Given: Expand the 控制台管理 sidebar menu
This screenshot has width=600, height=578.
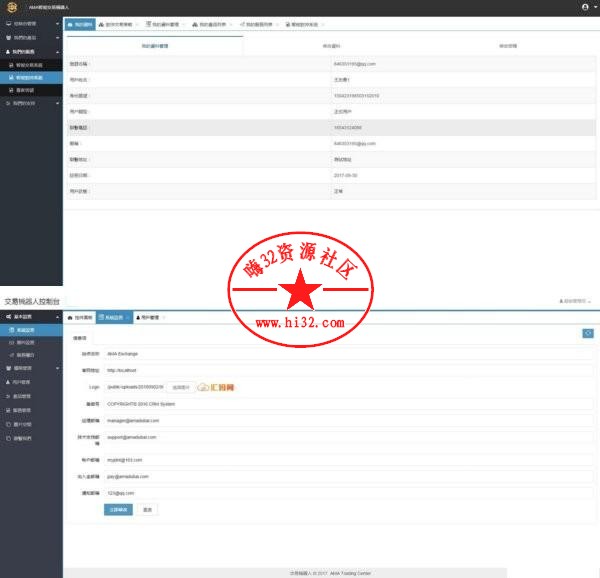Looking at the screenshot, I should click(x=30, y=22).
